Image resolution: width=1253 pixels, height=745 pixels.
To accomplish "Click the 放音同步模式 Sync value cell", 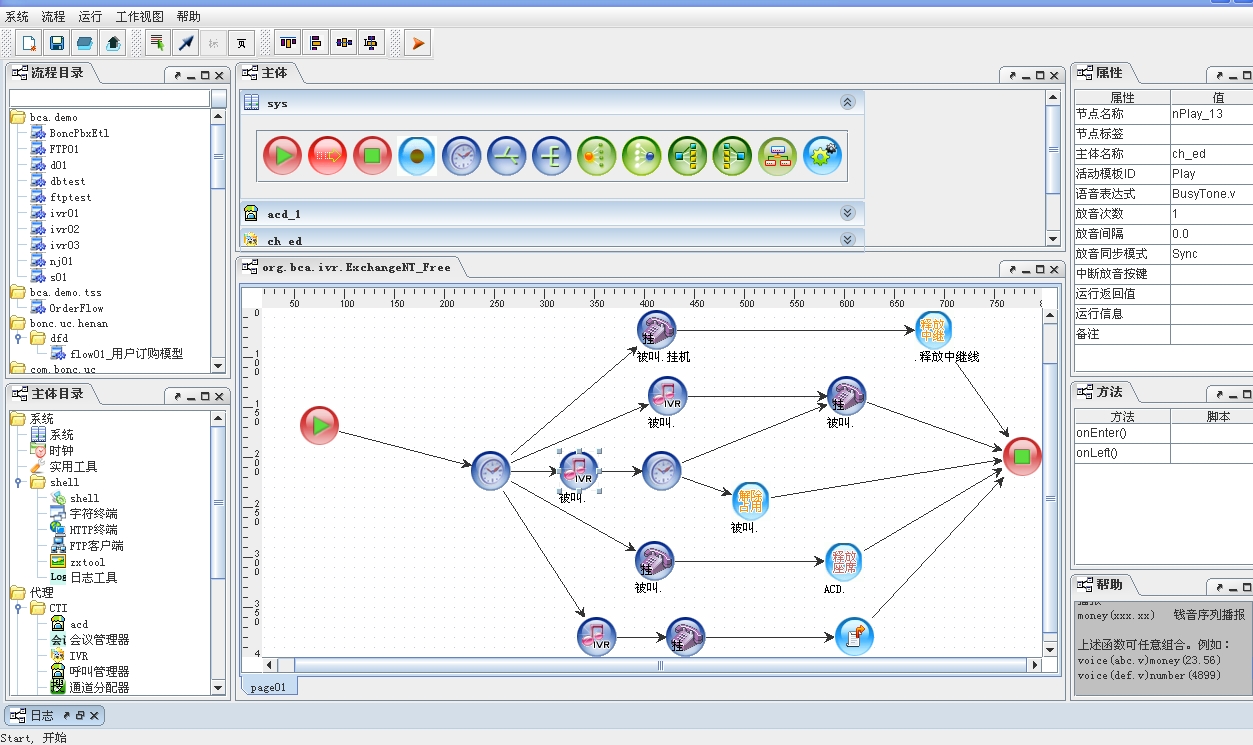I will [1211, 254].
